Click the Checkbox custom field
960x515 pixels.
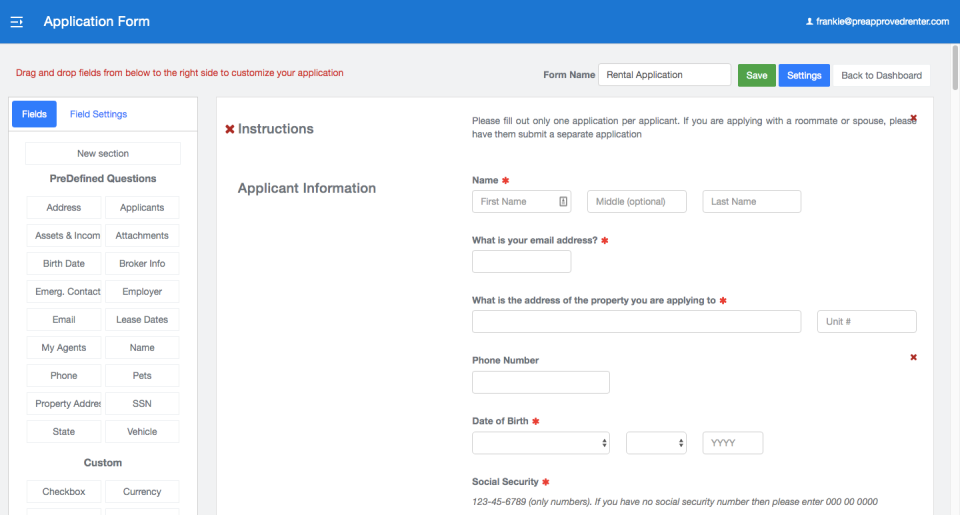pyautogui.click(x=64, y=492)
